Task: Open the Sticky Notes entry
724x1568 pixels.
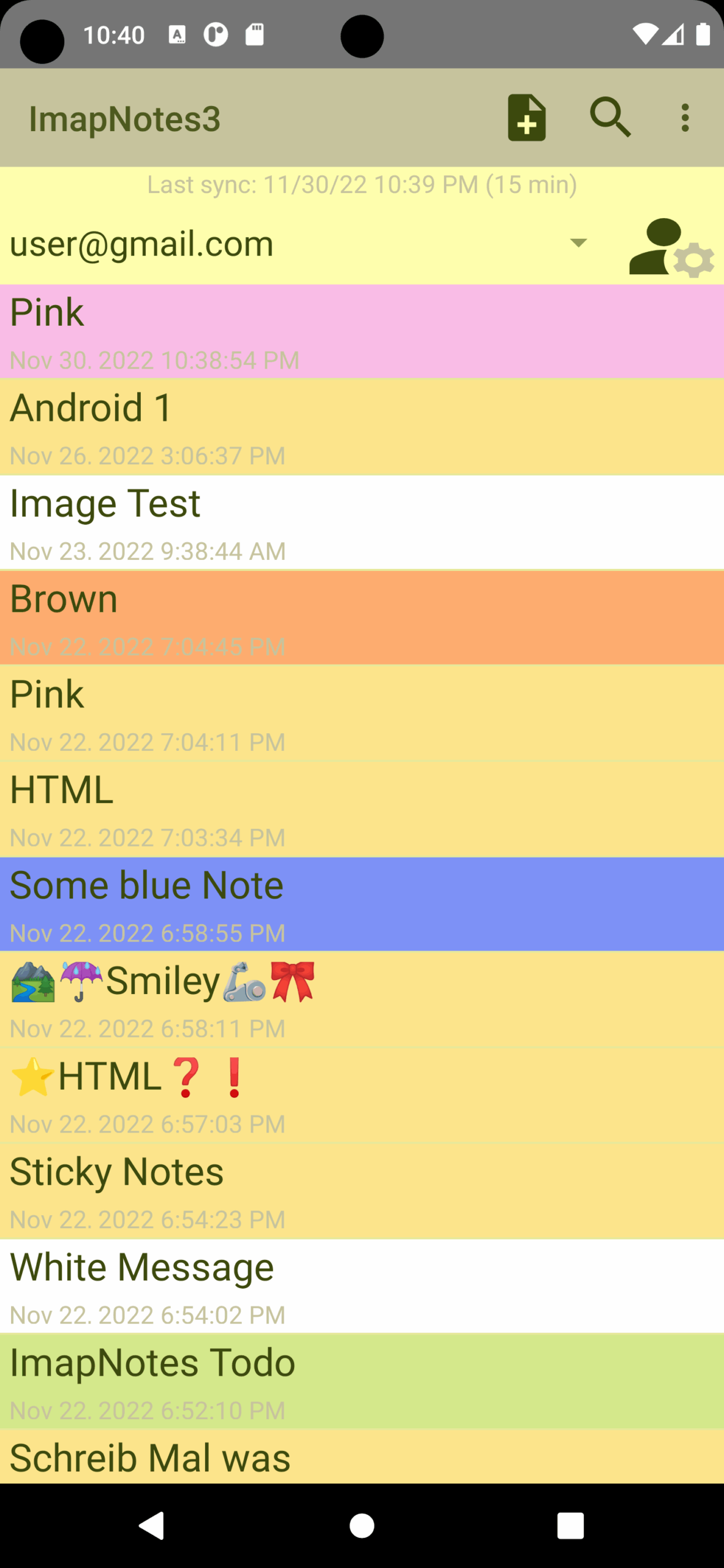Action: tap(361, 1191)
